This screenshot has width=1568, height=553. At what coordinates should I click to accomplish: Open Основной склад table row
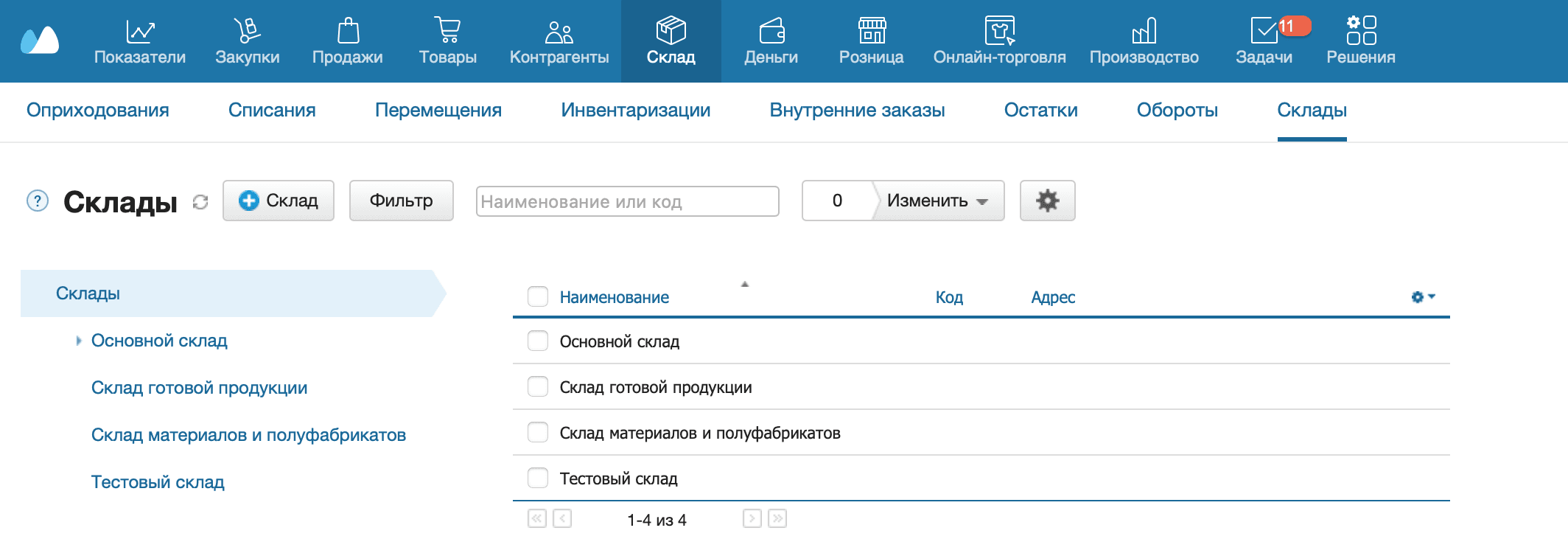(x=981, y=341)
